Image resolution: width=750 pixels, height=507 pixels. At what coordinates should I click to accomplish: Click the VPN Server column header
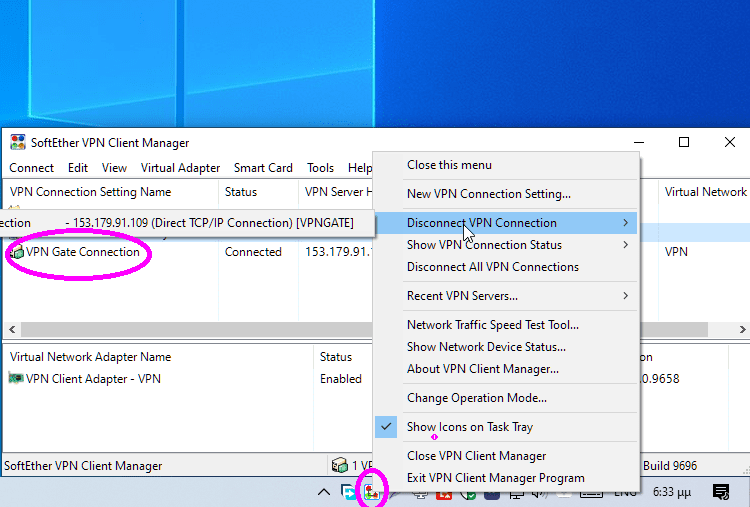click(x=336, y=192)
